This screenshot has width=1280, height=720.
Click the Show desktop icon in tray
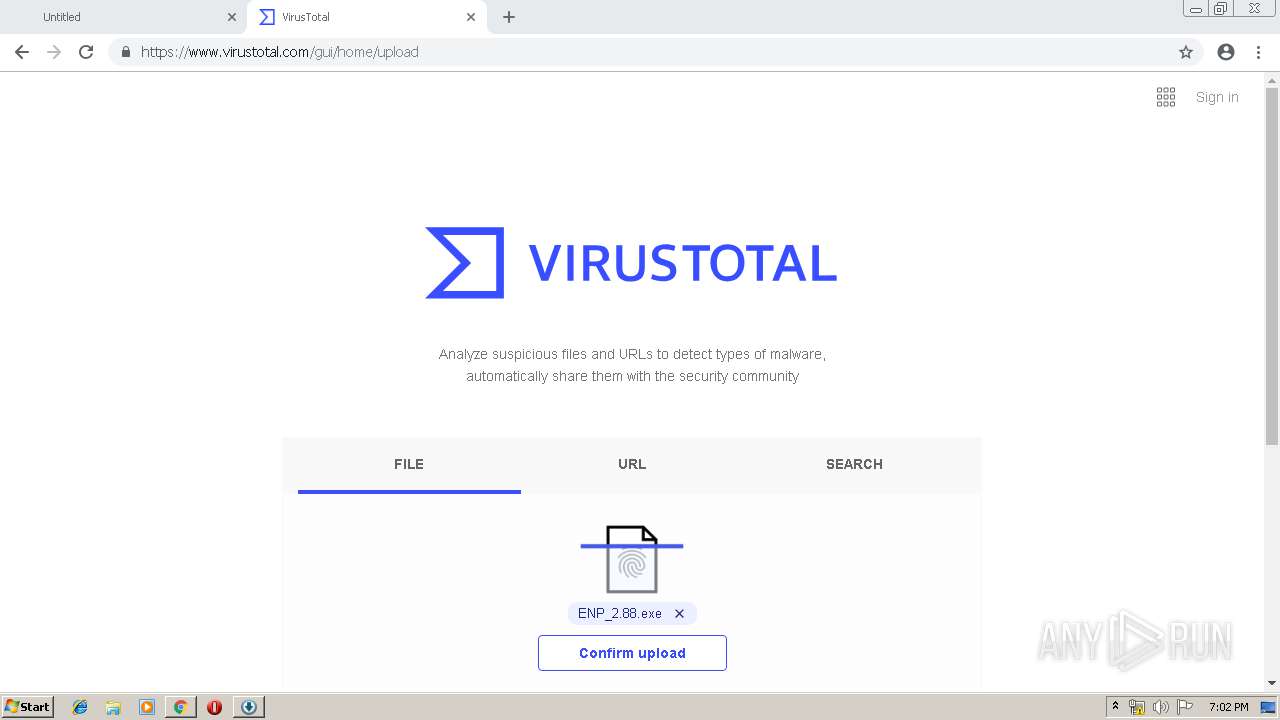coord(1269,707)
